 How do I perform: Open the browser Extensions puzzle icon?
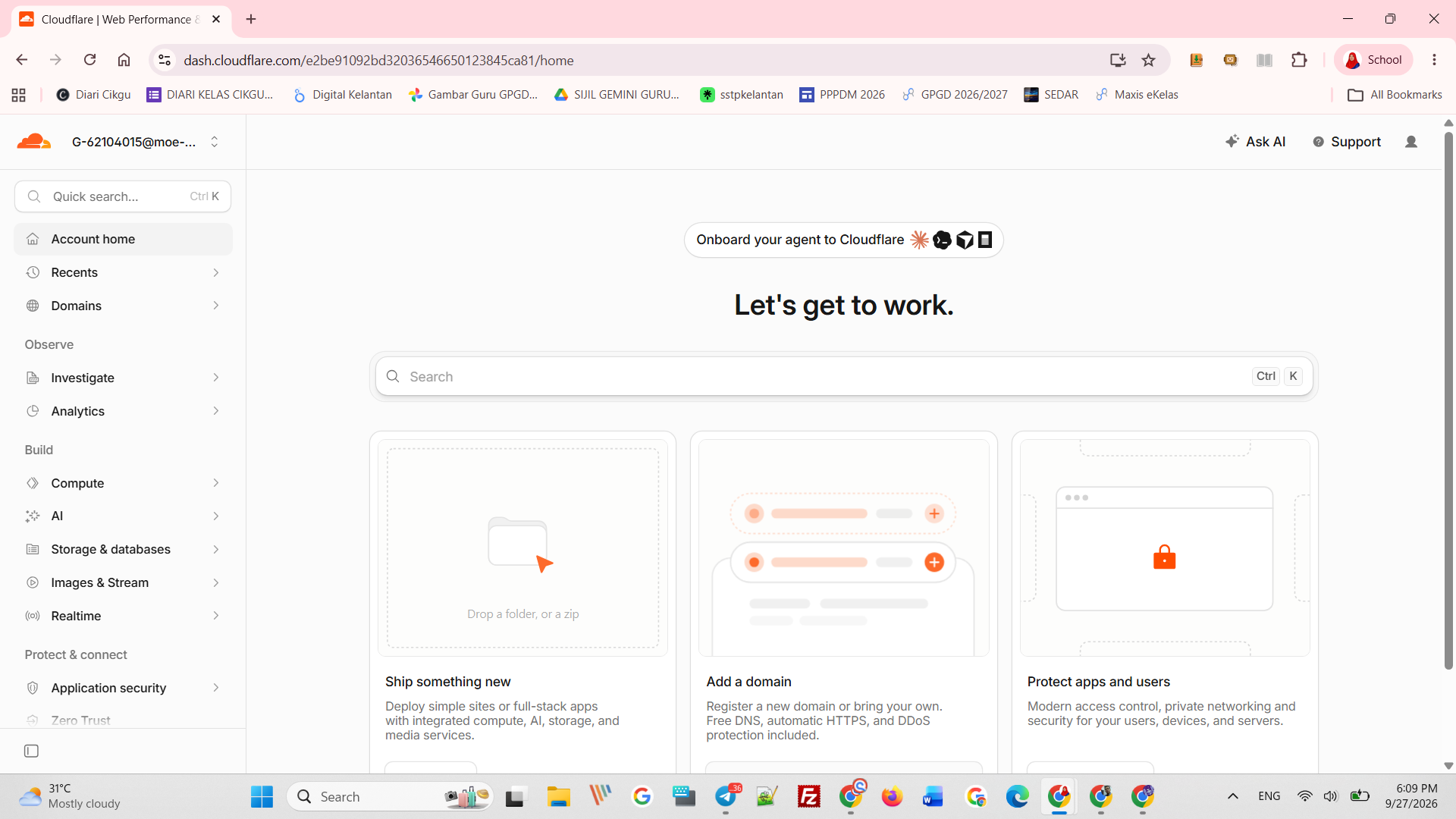click(x=1299, y=60)
